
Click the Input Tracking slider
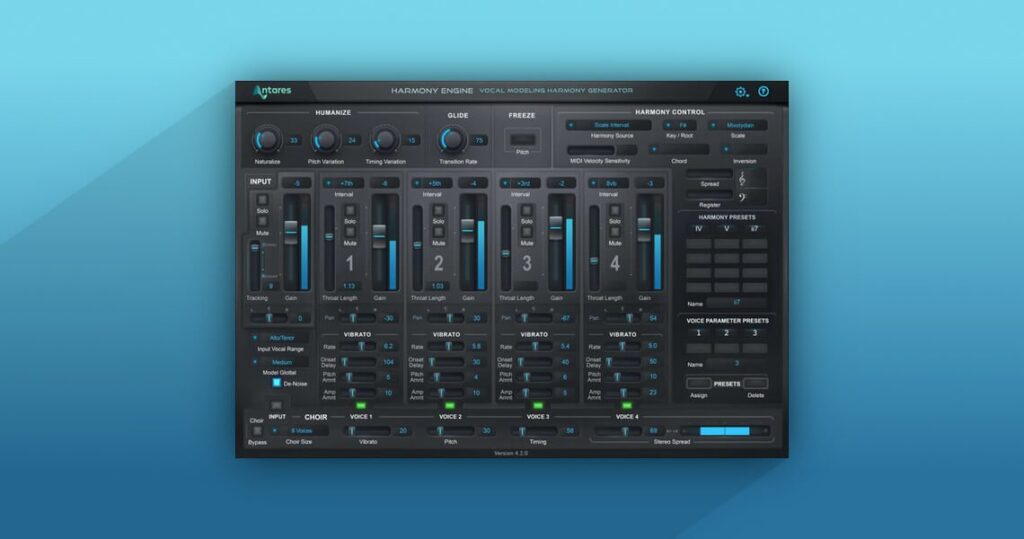(255, 265)
